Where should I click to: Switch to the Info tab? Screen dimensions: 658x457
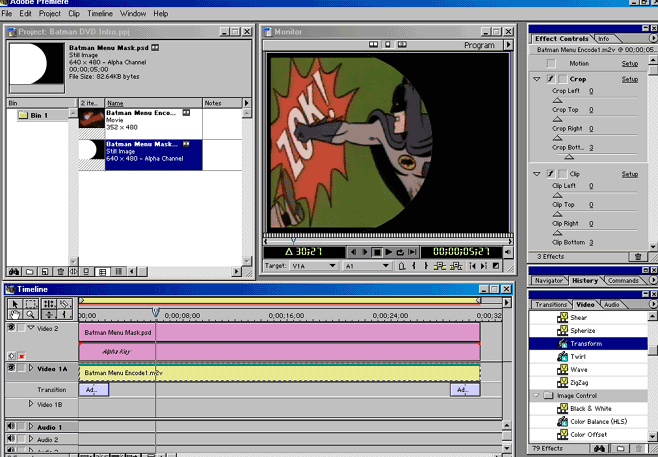click(x=603, y=39)
